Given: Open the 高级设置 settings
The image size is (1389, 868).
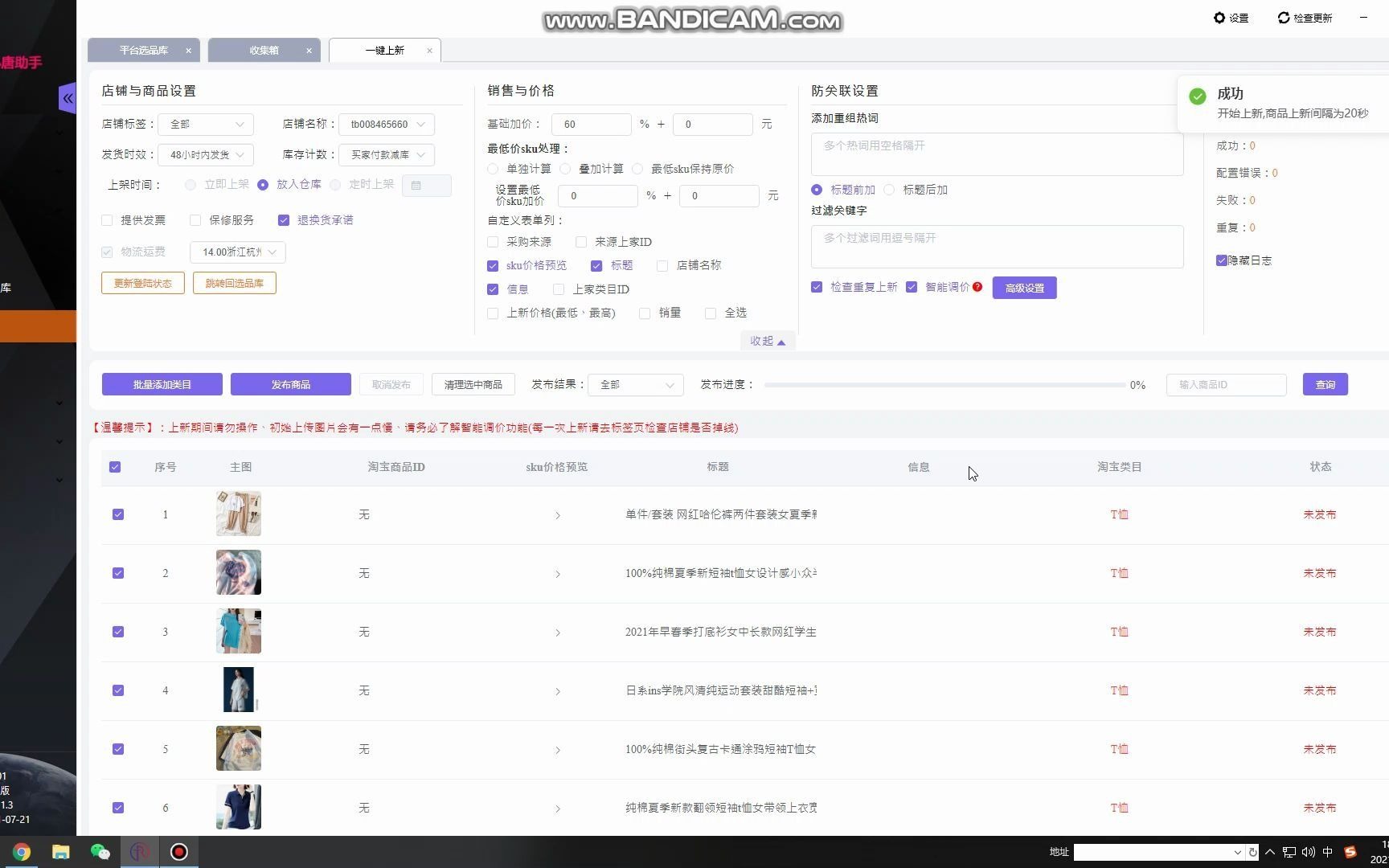Looking at the screenshot, I should pyautogui.click(x=1024, y=287).
